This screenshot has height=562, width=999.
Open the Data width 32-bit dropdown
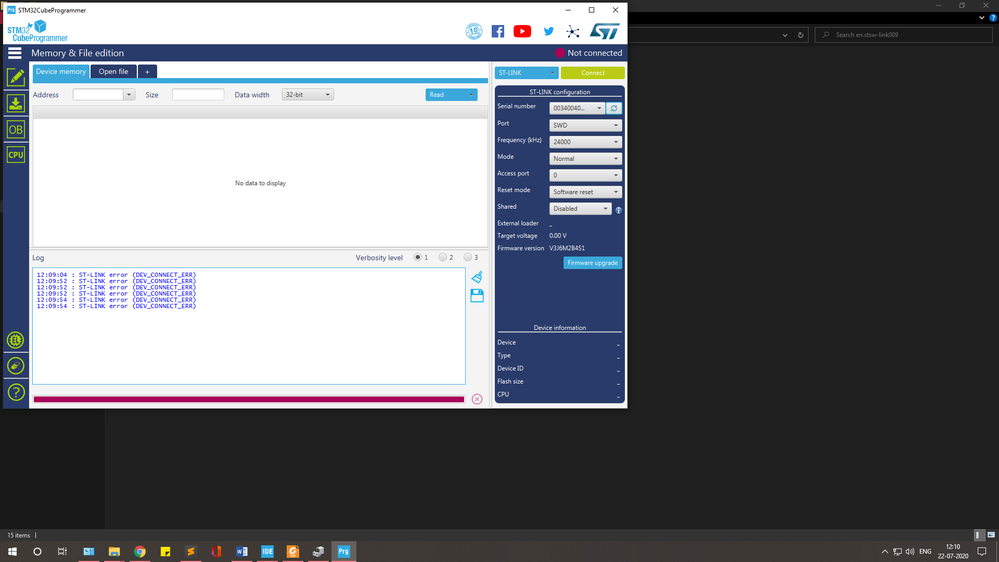[308, 95]
